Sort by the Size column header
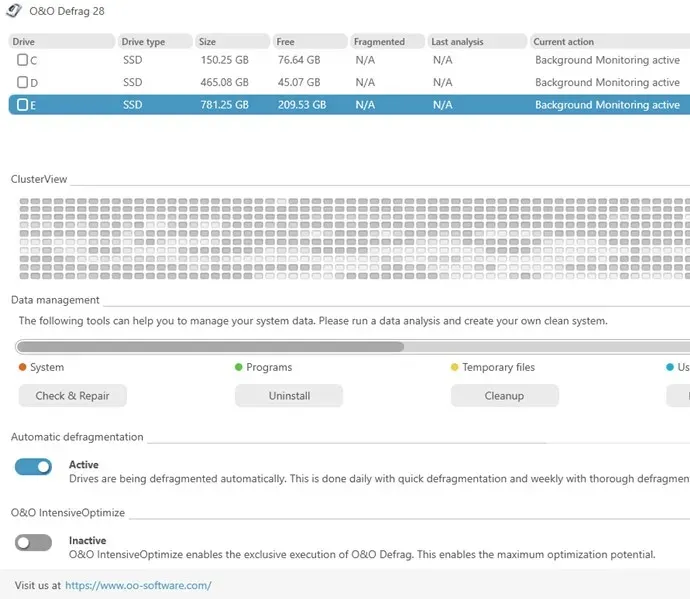The width and height of the screenshot is (690, 599). tap(232, 41)
